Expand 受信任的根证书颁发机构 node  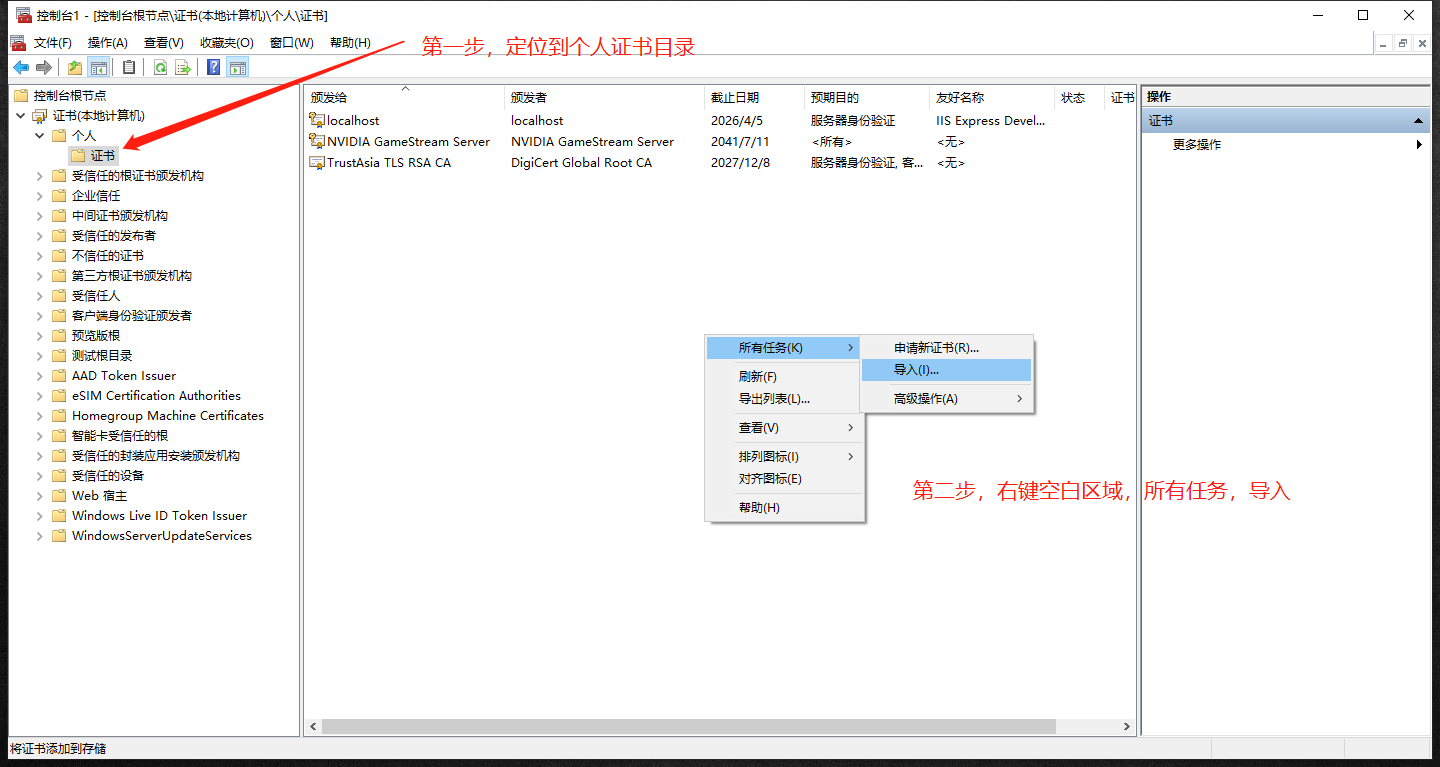pyautogui.click(x=40, y=176)
